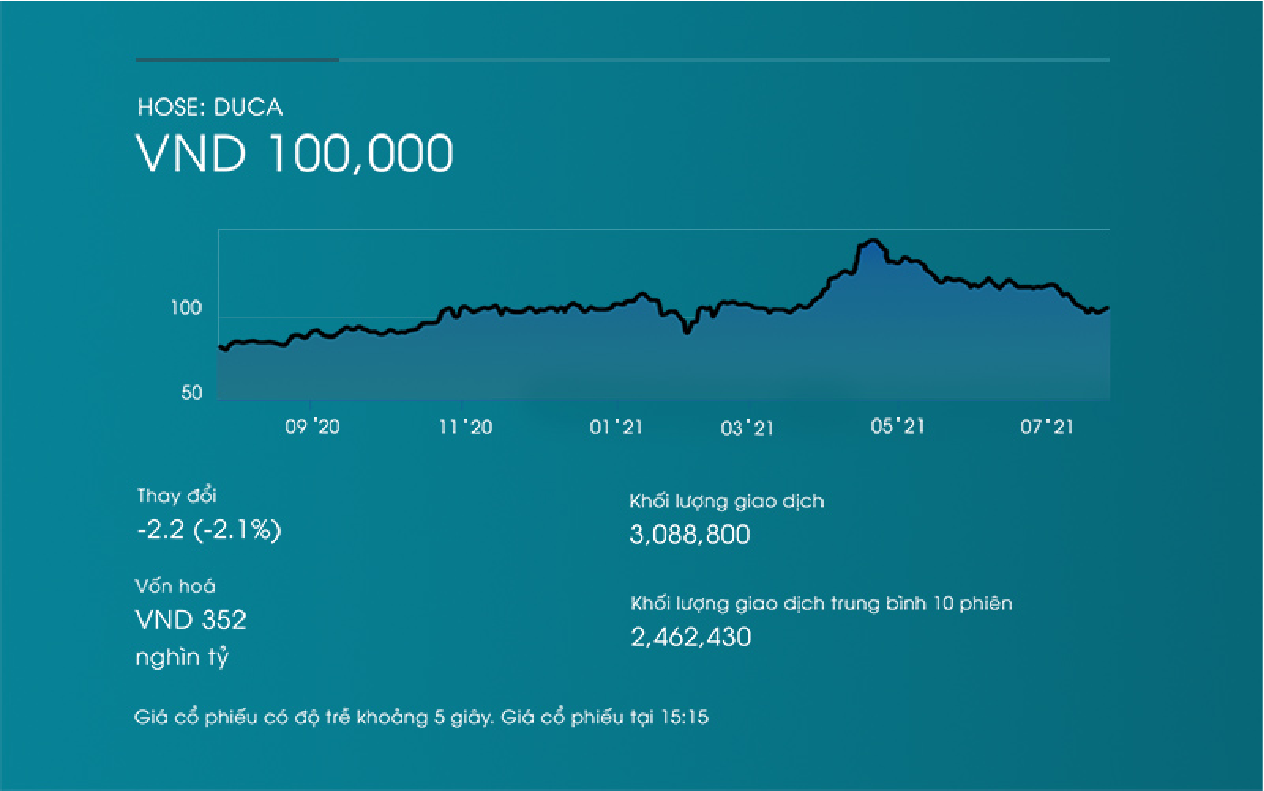Select the VND 352 market cap value
The height and width of the screenshot is (791, 1264).
tap(191, 620)
